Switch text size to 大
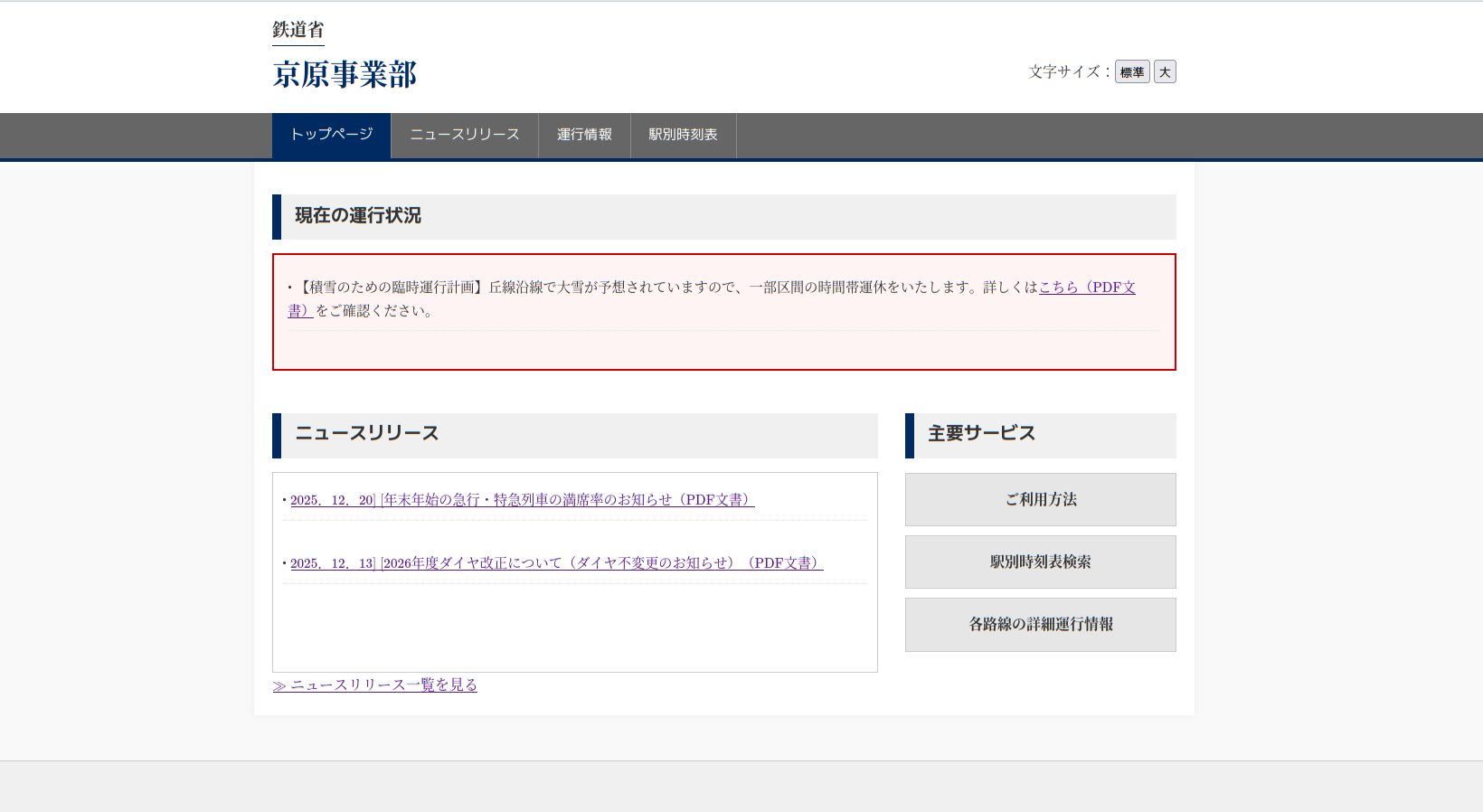 1165,72
